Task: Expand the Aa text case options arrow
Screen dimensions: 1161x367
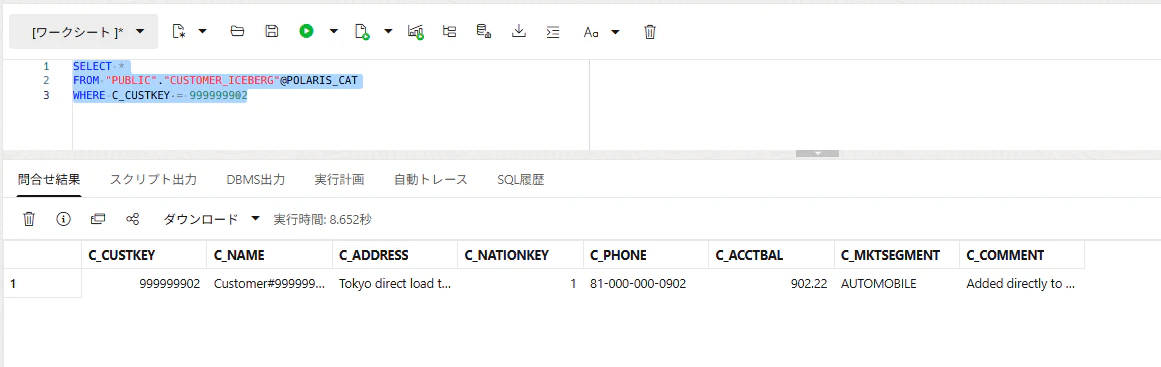Action: [615, 31]
